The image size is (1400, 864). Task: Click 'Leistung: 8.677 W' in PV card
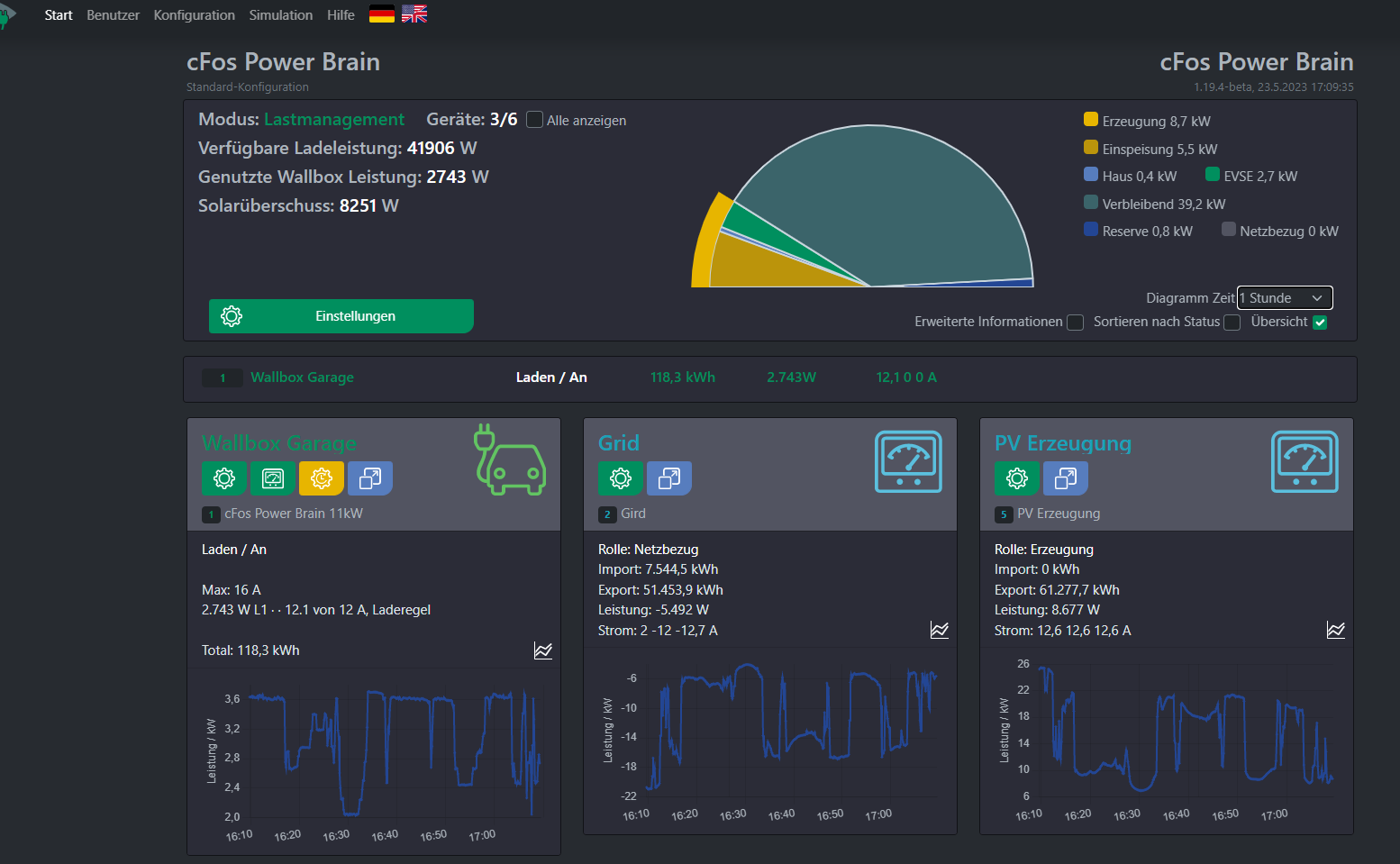[x=1047, y=610]
